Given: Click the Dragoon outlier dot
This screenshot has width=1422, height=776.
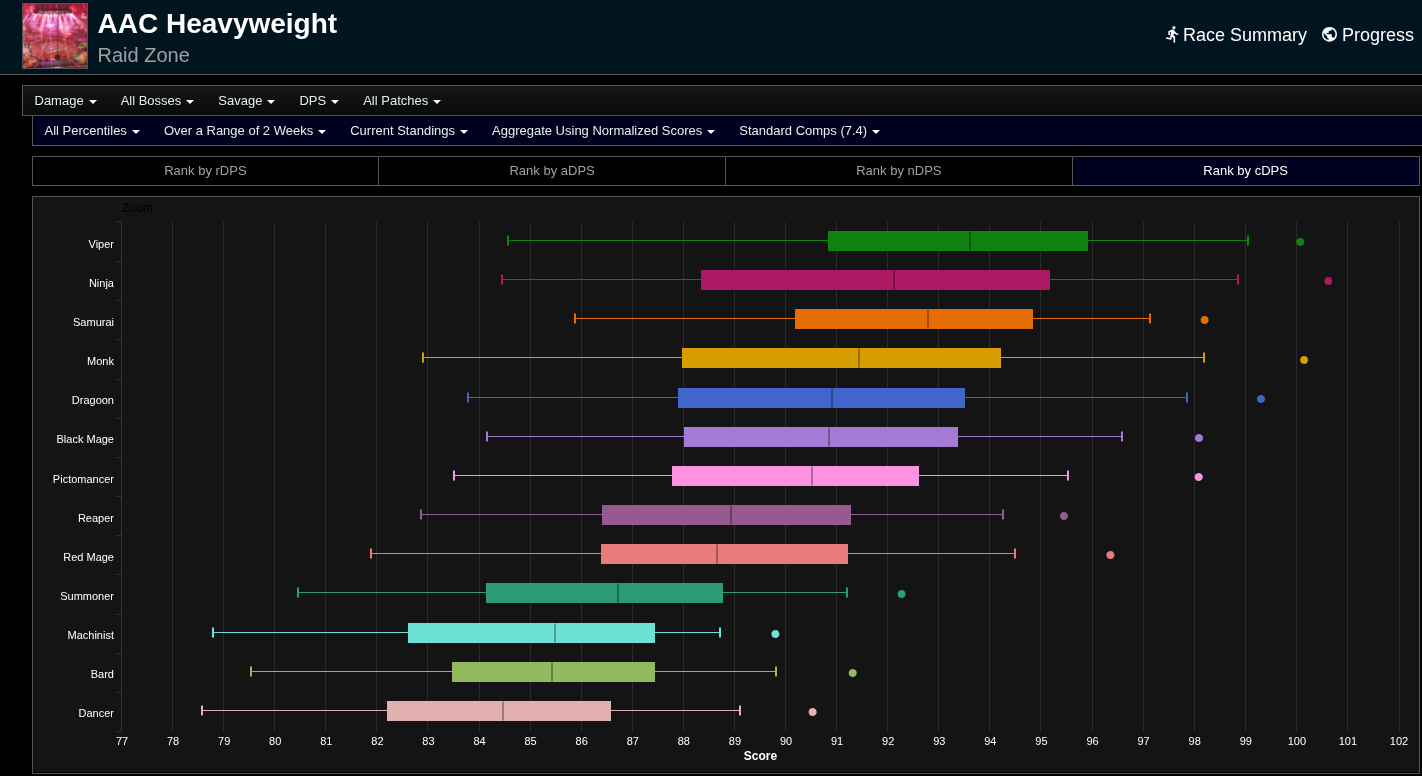Looking at the screenshot, I should click(x=1261, y=399).
